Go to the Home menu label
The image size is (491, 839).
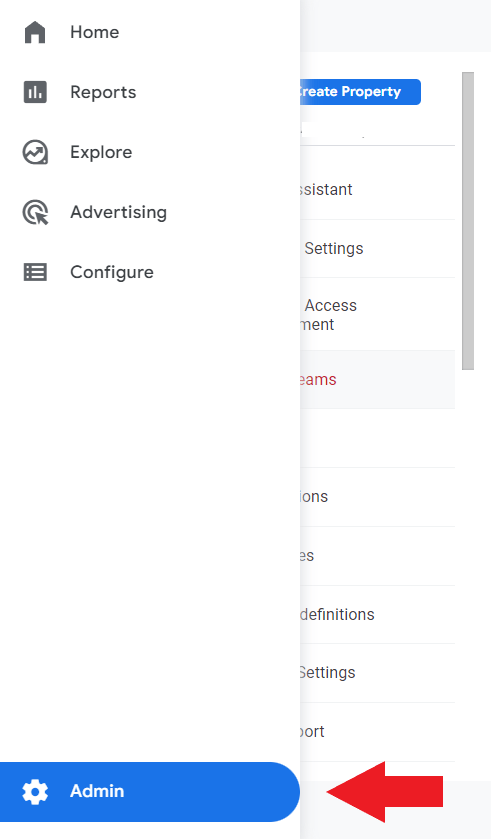(95, 32)
